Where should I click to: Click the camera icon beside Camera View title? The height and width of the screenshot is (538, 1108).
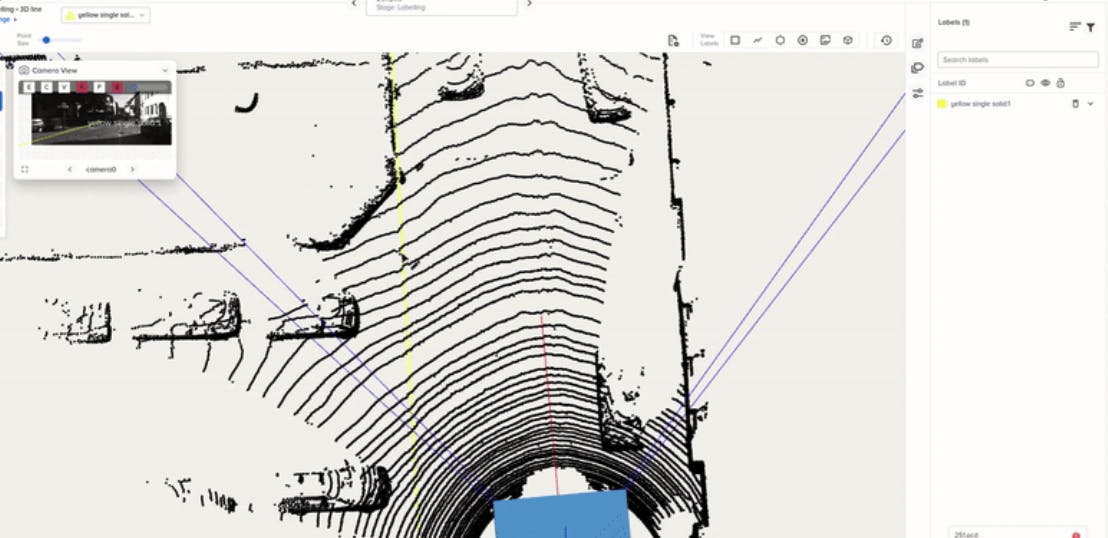click(x=24, y=71)
